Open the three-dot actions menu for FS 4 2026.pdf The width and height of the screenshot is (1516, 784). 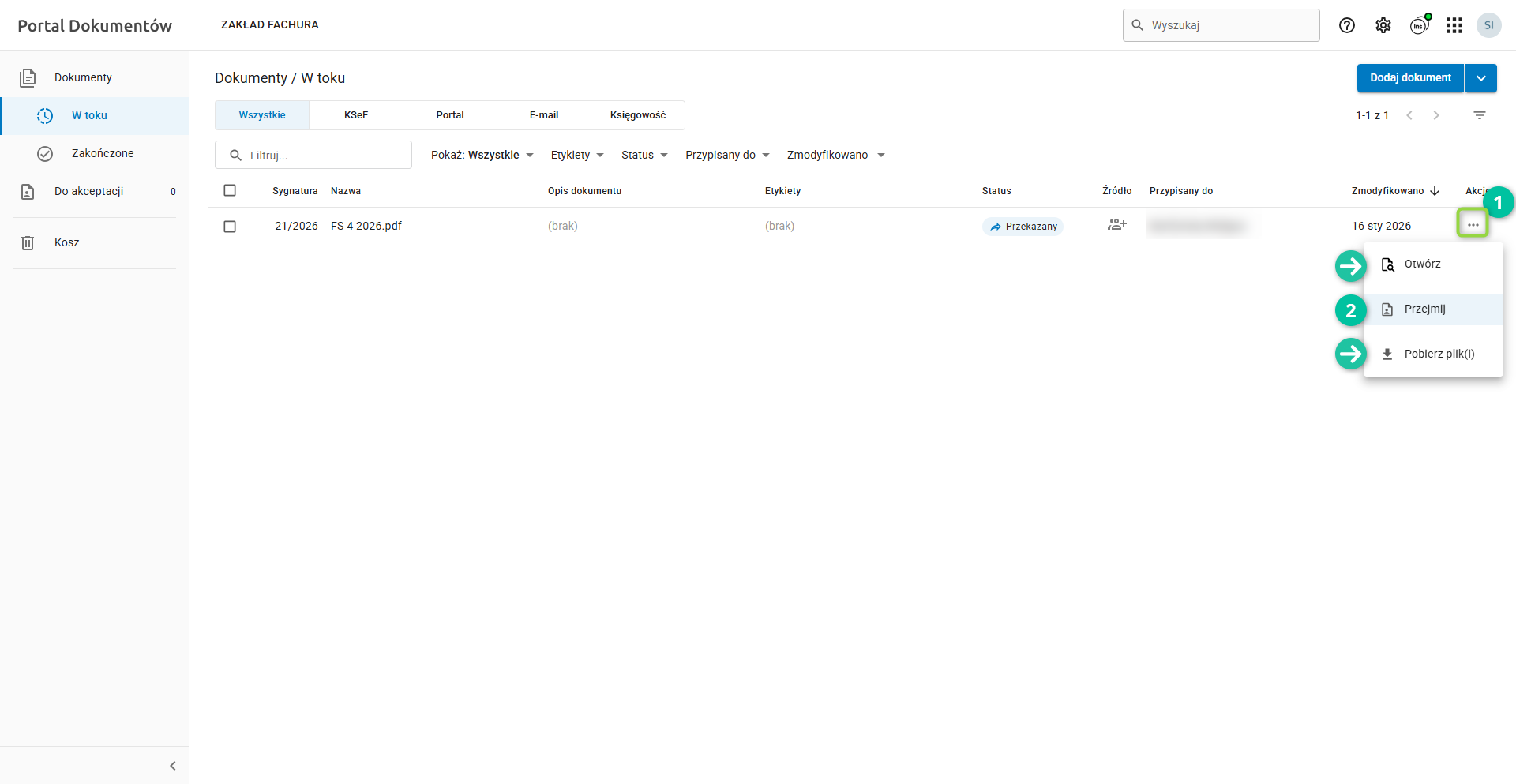1473,225
